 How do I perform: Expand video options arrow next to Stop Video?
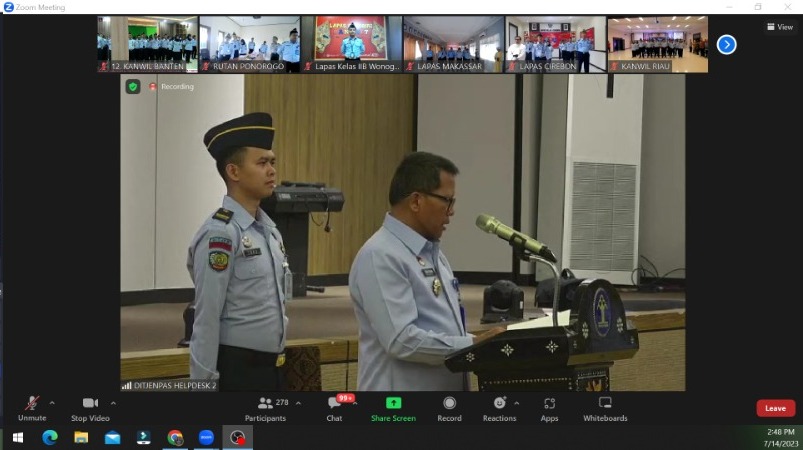[113, 403]
